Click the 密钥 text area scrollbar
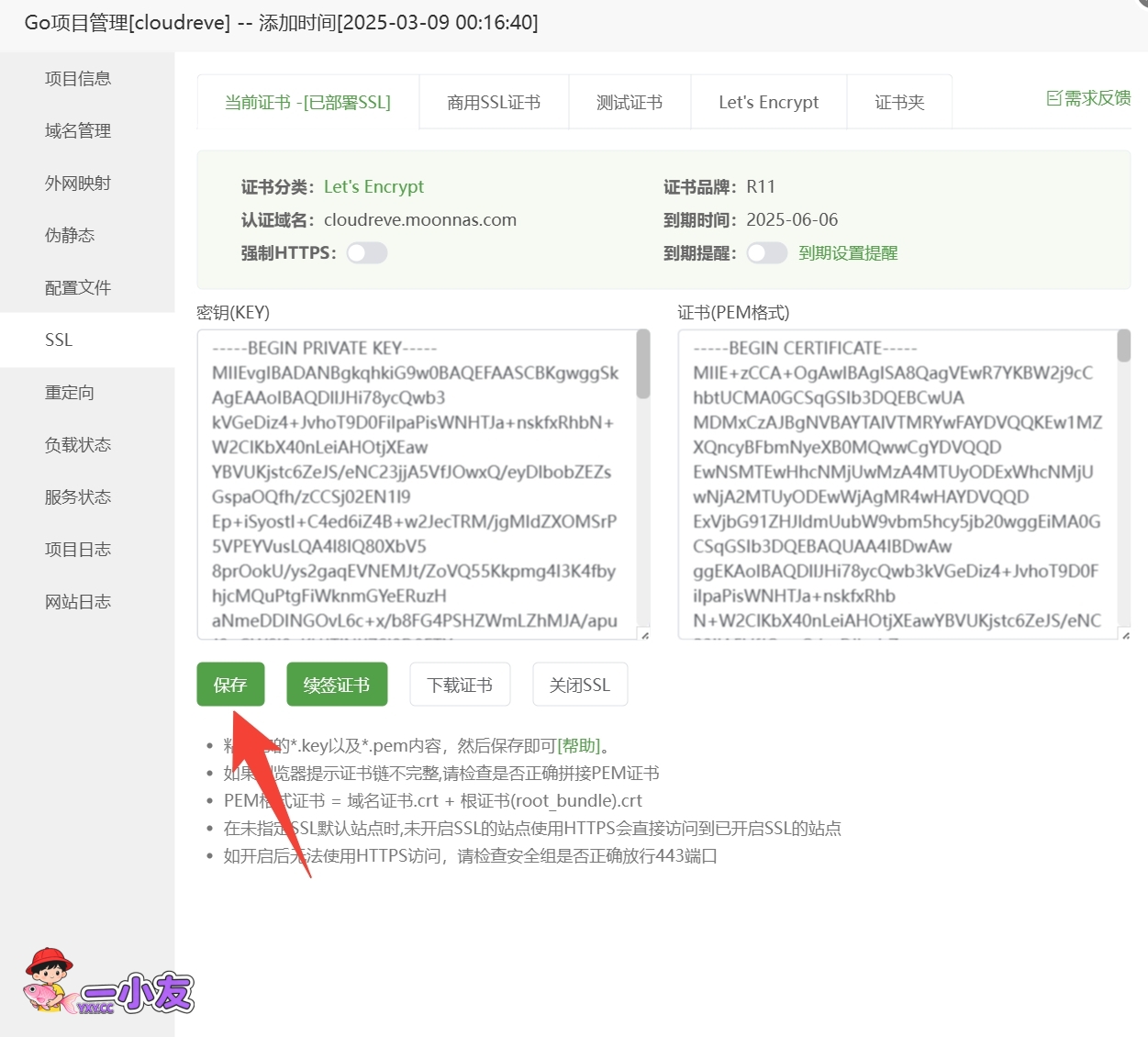1148x1037 pixels. pyautogui.click(x=643, y=365)
